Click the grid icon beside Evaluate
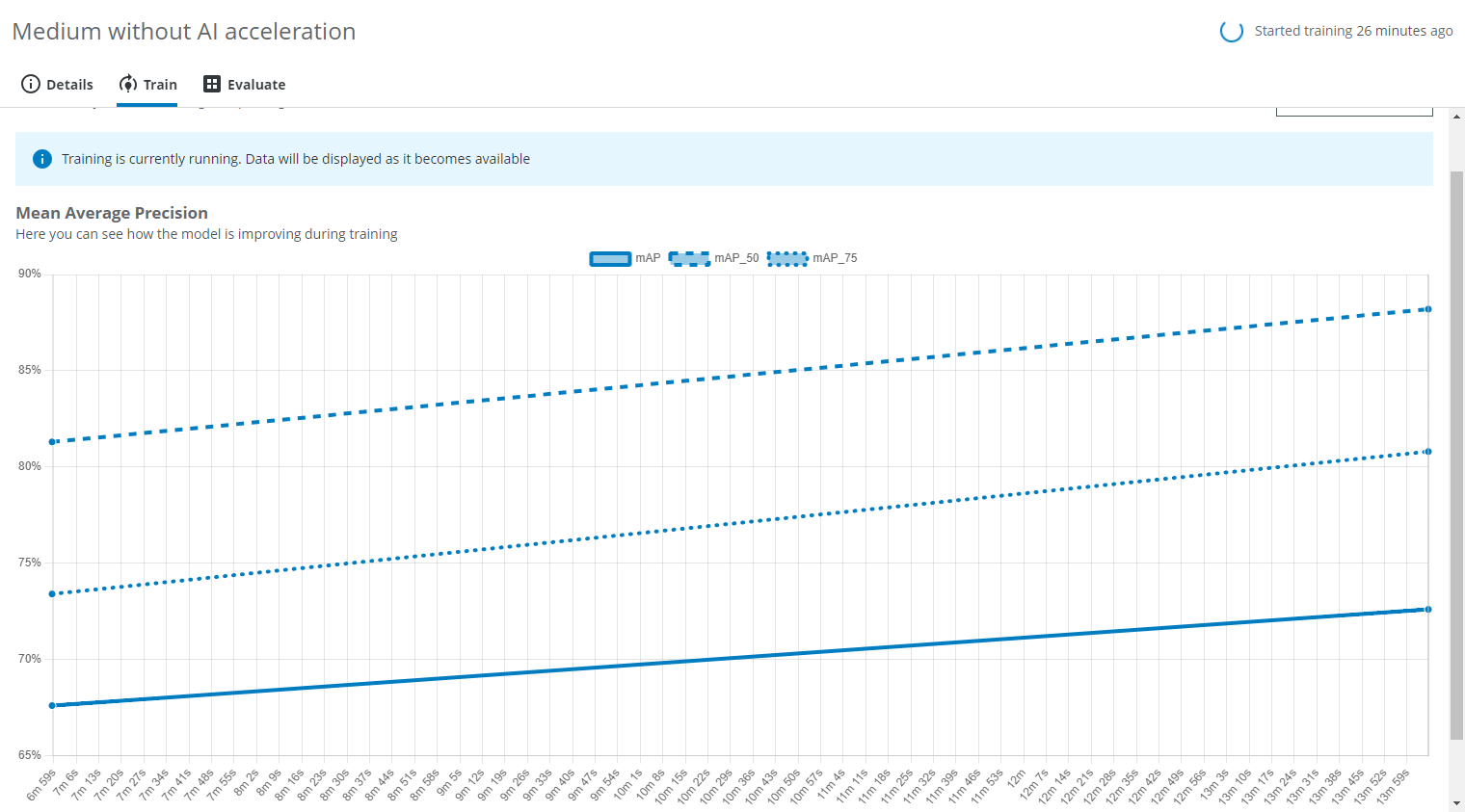 pos(212,84)
